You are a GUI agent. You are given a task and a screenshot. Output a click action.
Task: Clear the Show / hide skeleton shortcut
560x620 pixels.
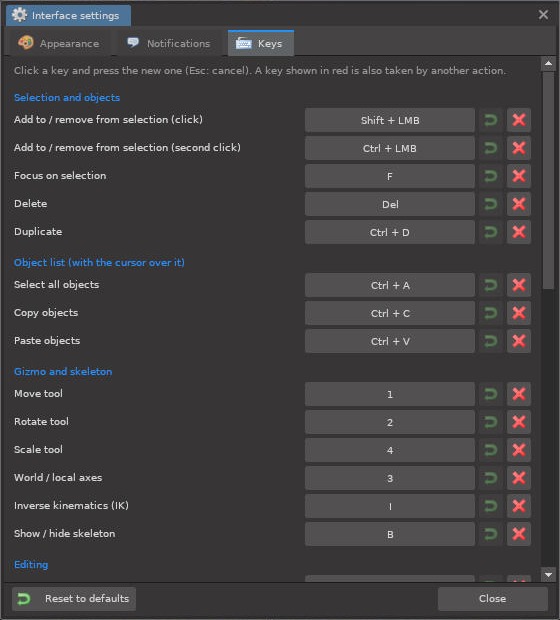click(x=519, y=535)
